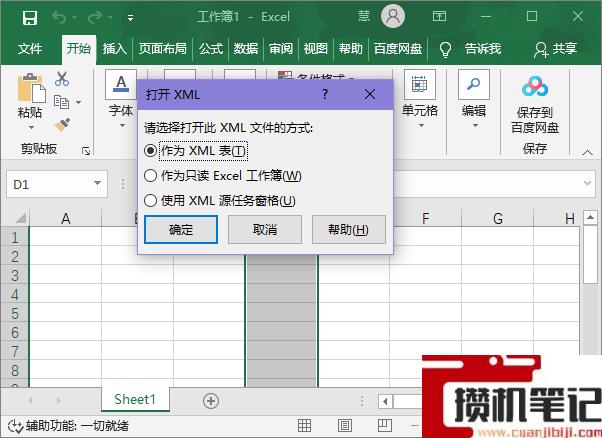Click the dialog question mark help
The width and height of the screenshot is (602, 438).
tap(325, 94)
